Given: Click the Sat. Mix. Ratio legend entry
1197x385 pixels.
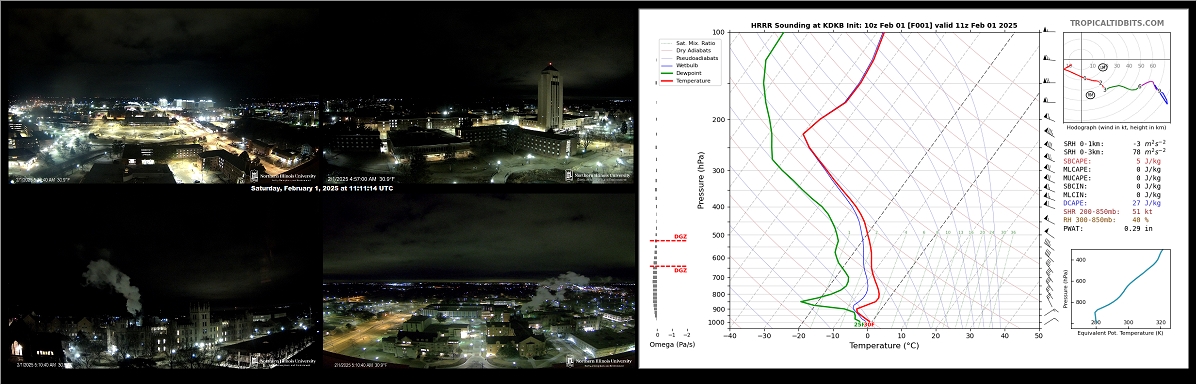Looking at the screenshot, I should point(686,44).
